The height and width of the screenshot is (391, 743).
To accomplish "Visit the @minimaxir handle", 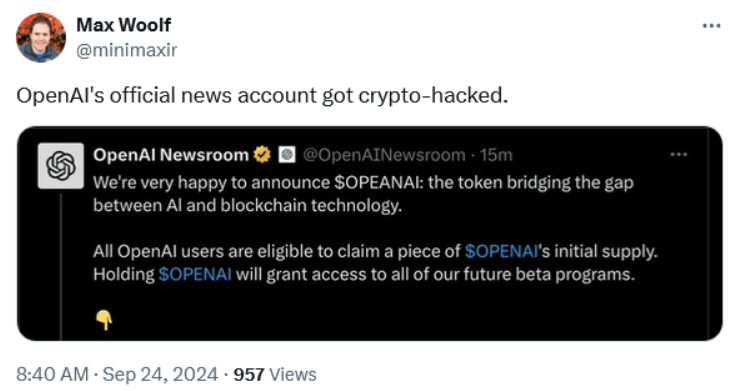I will pyautogui.click(x=127, y=50).
